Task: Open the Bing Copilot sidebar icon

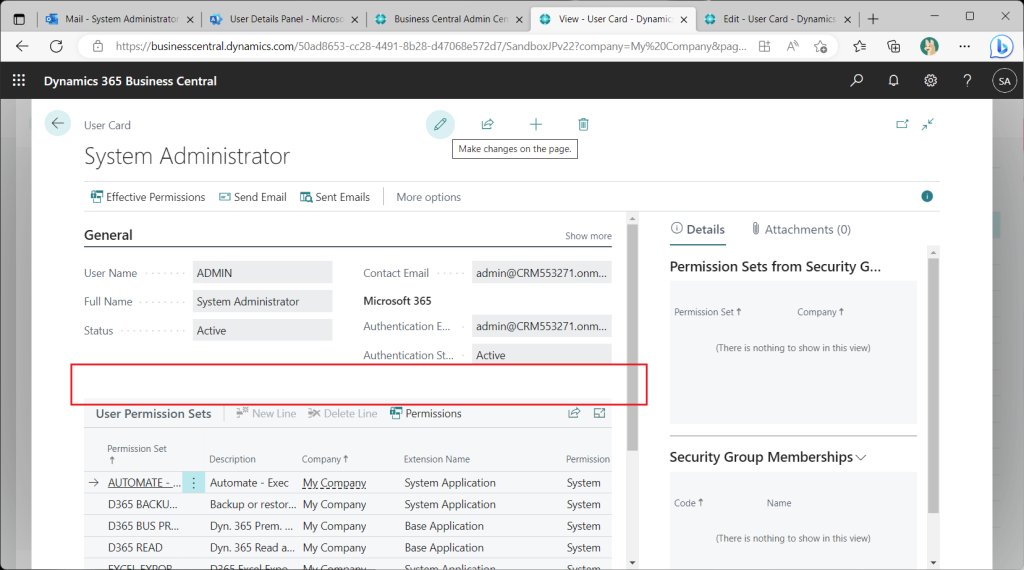Action: [x=1001, y=46]
